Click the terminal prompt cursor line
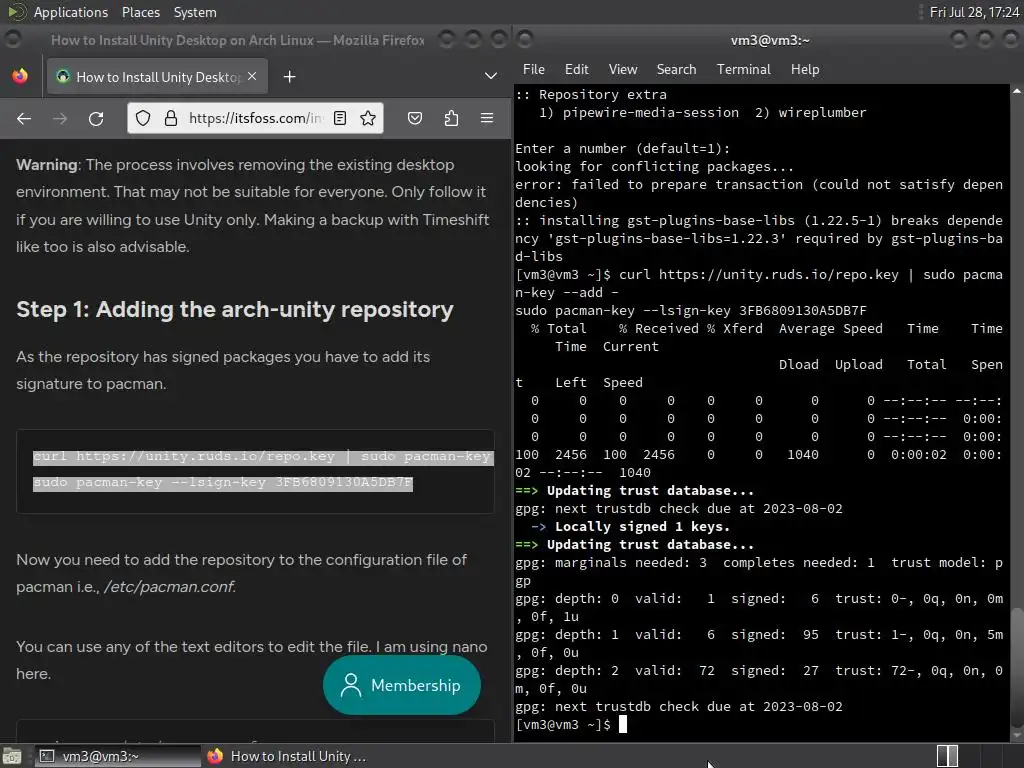The image size is (1024, 768). pyautogui.click(x=571, y=724)
